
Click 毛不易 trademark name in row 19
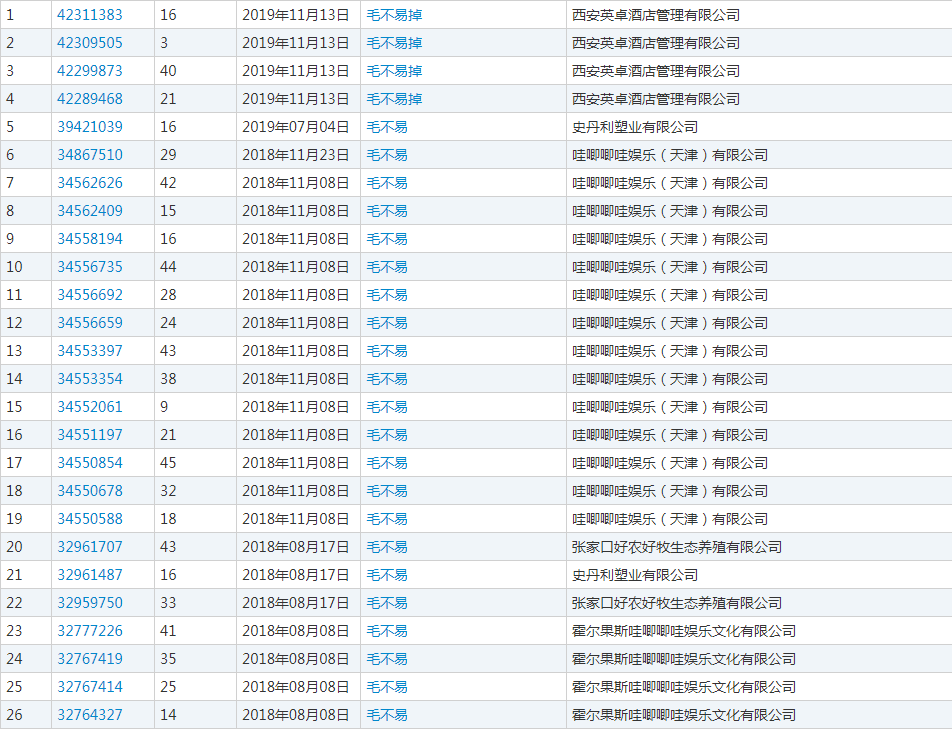coord(387,518)
